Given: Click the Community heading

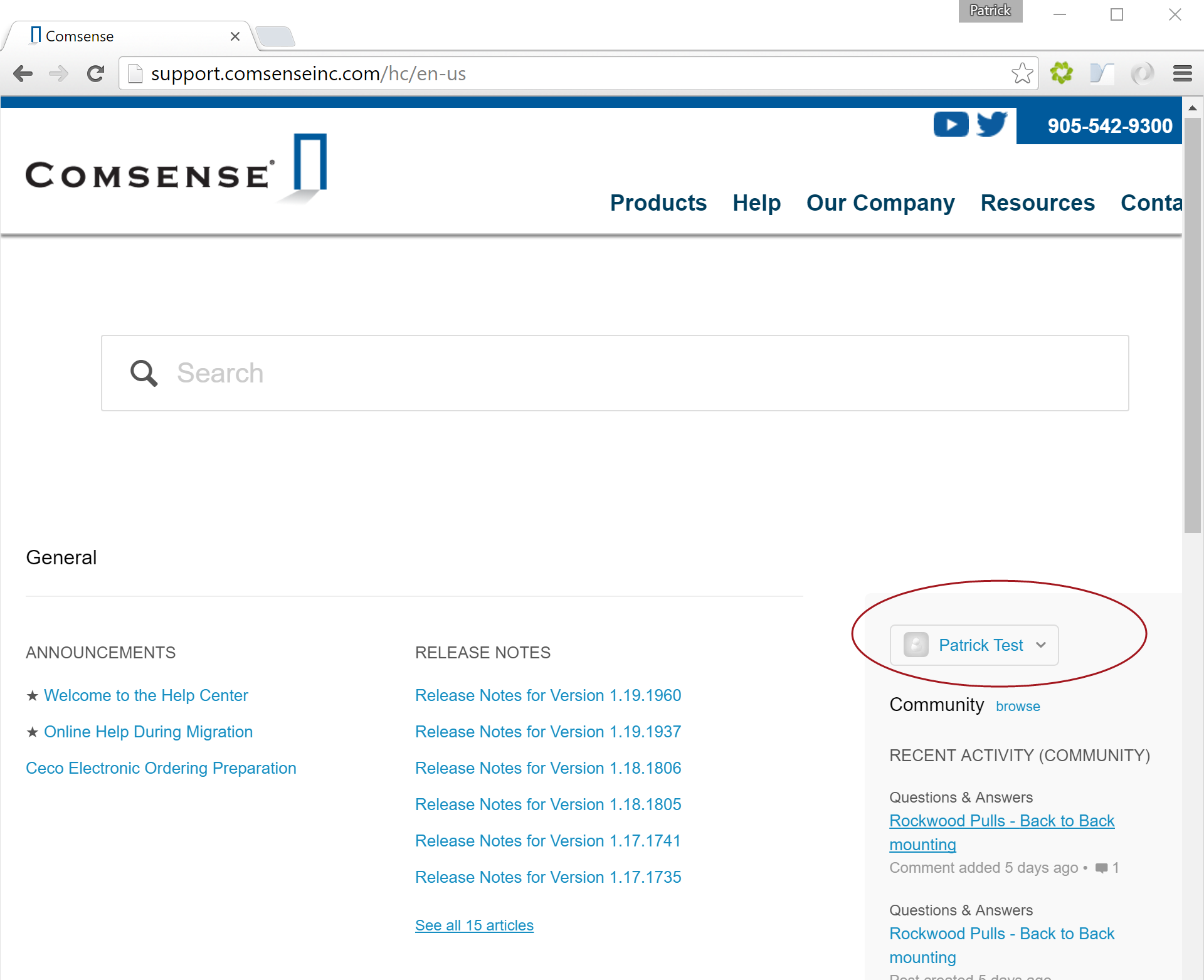Looking at the screenshot, I should pyautogui.click(x=937, y=705).
